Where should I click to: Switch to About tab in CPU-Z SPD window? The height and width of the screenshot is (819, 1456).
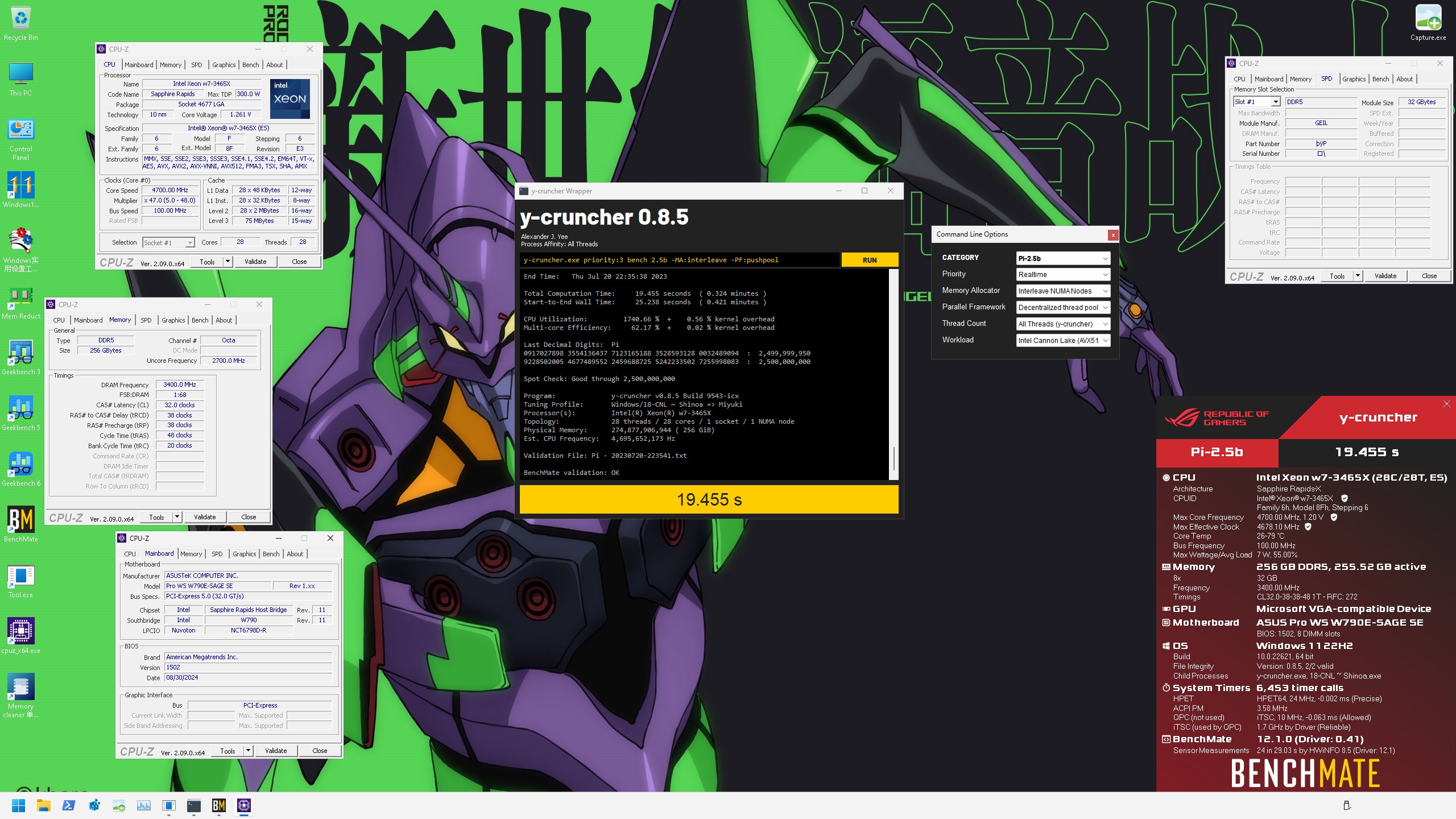pos(1404,79)
